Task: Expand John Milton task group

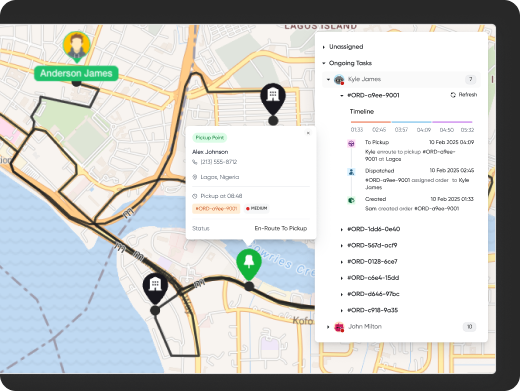Action: pos(328,327)
